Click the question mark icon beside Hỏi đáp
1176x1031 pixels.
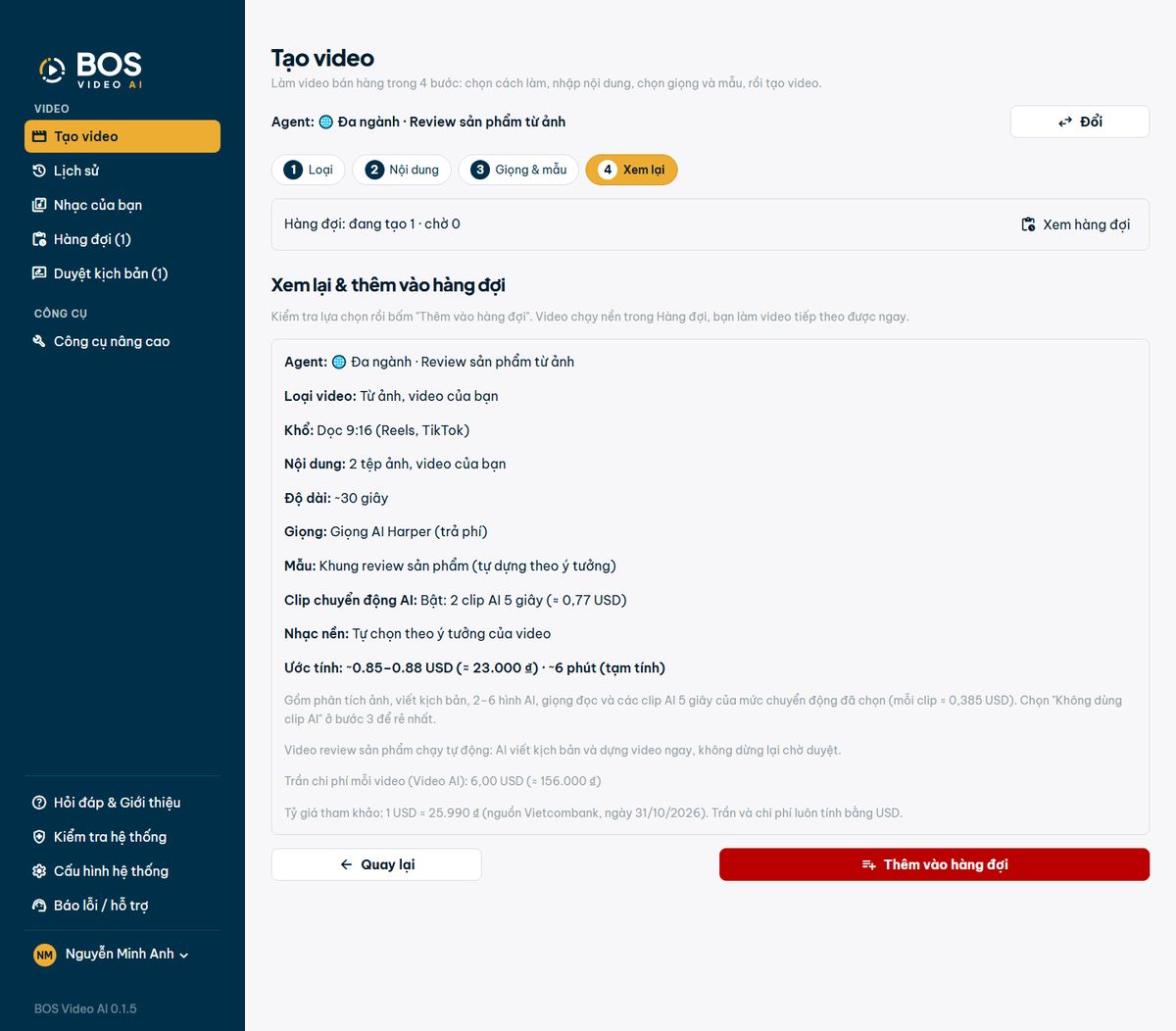[x=39, y=803]
